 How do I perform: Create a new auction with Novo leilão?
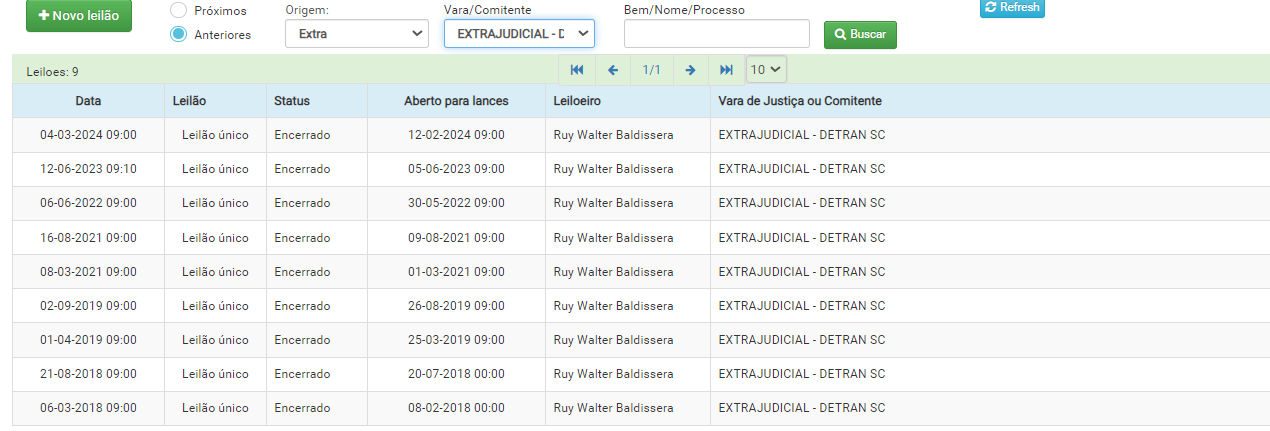(78, 16)
